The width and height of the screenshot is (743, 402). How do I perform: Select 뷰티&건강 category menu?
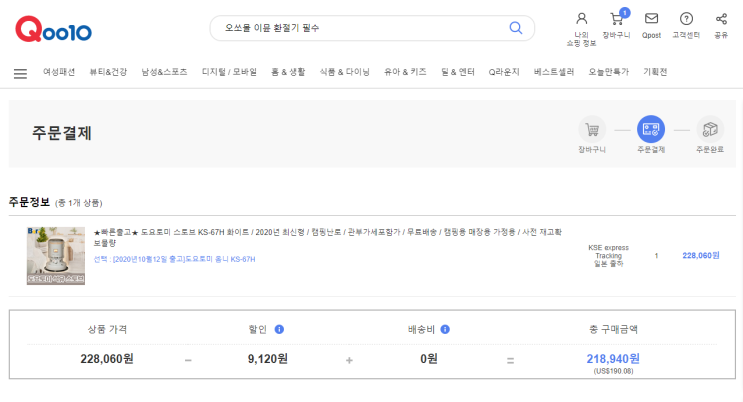[109, 72]
